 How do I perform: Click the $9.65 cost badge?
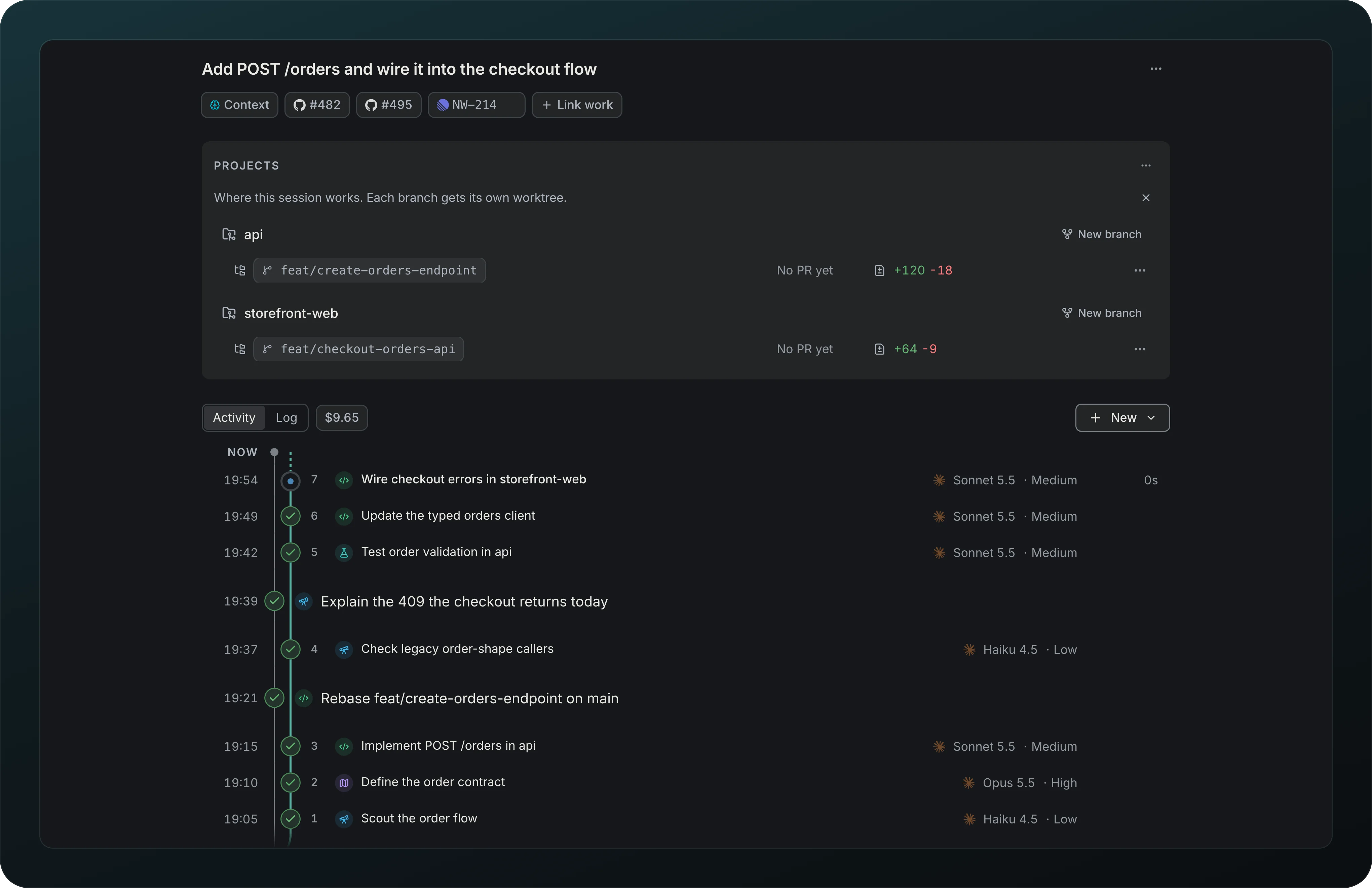[342, 417]
